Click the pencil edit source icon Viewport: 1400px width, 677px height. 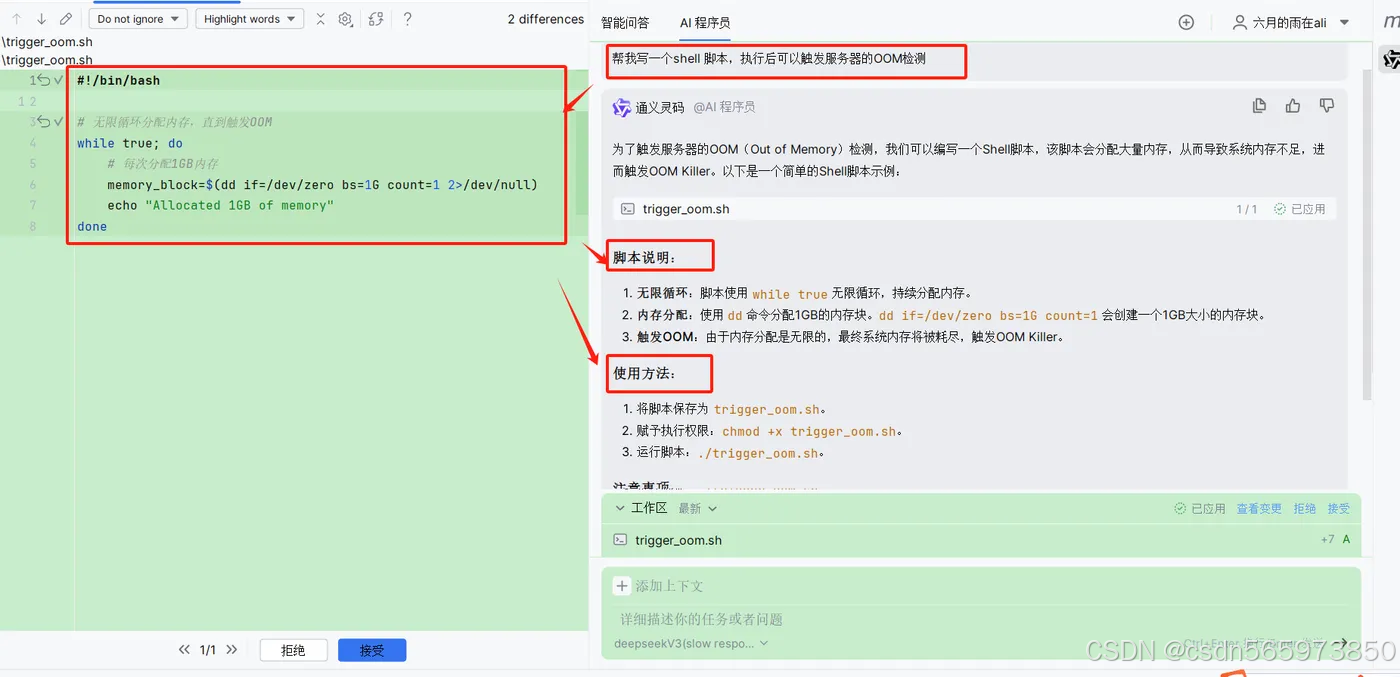(66, 19)
